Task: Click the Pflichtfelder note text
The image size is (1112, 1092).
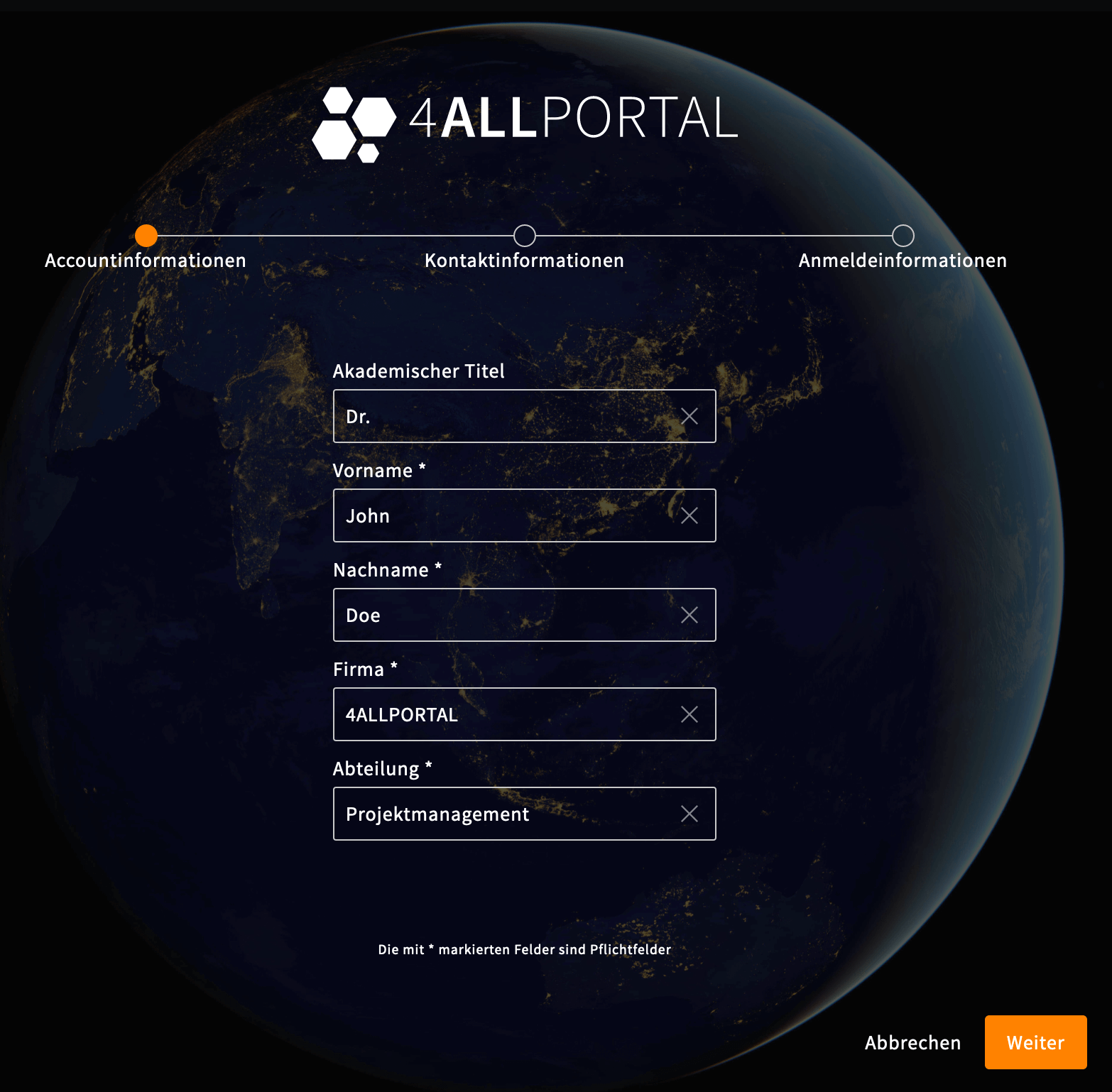Action: pos(525,949)
